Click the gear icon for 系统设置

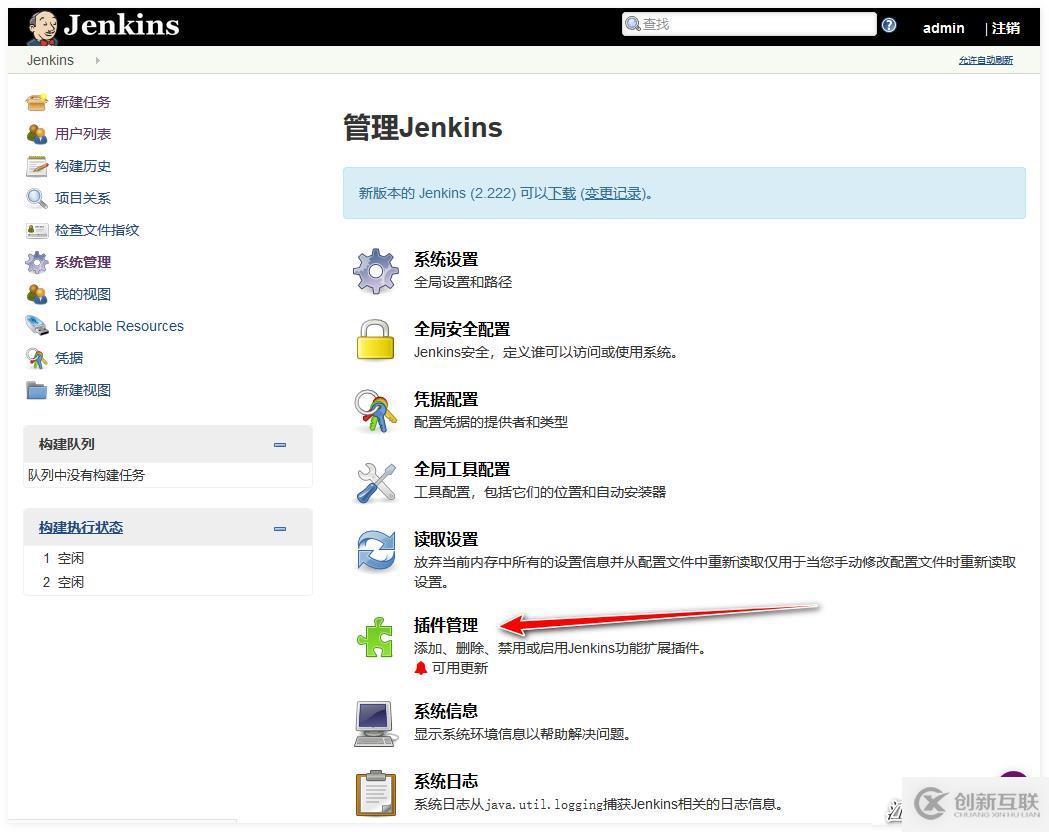(375, 270)
